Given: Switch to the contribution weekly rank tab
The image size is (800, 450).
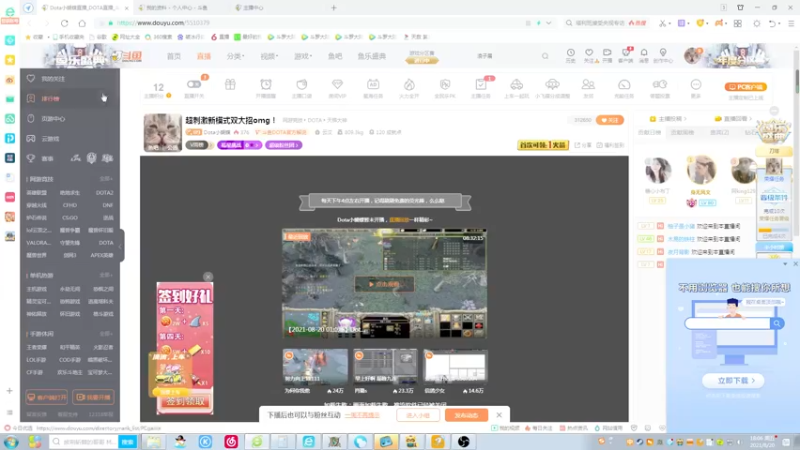Looking at the screenshot, I should [682, 132].
